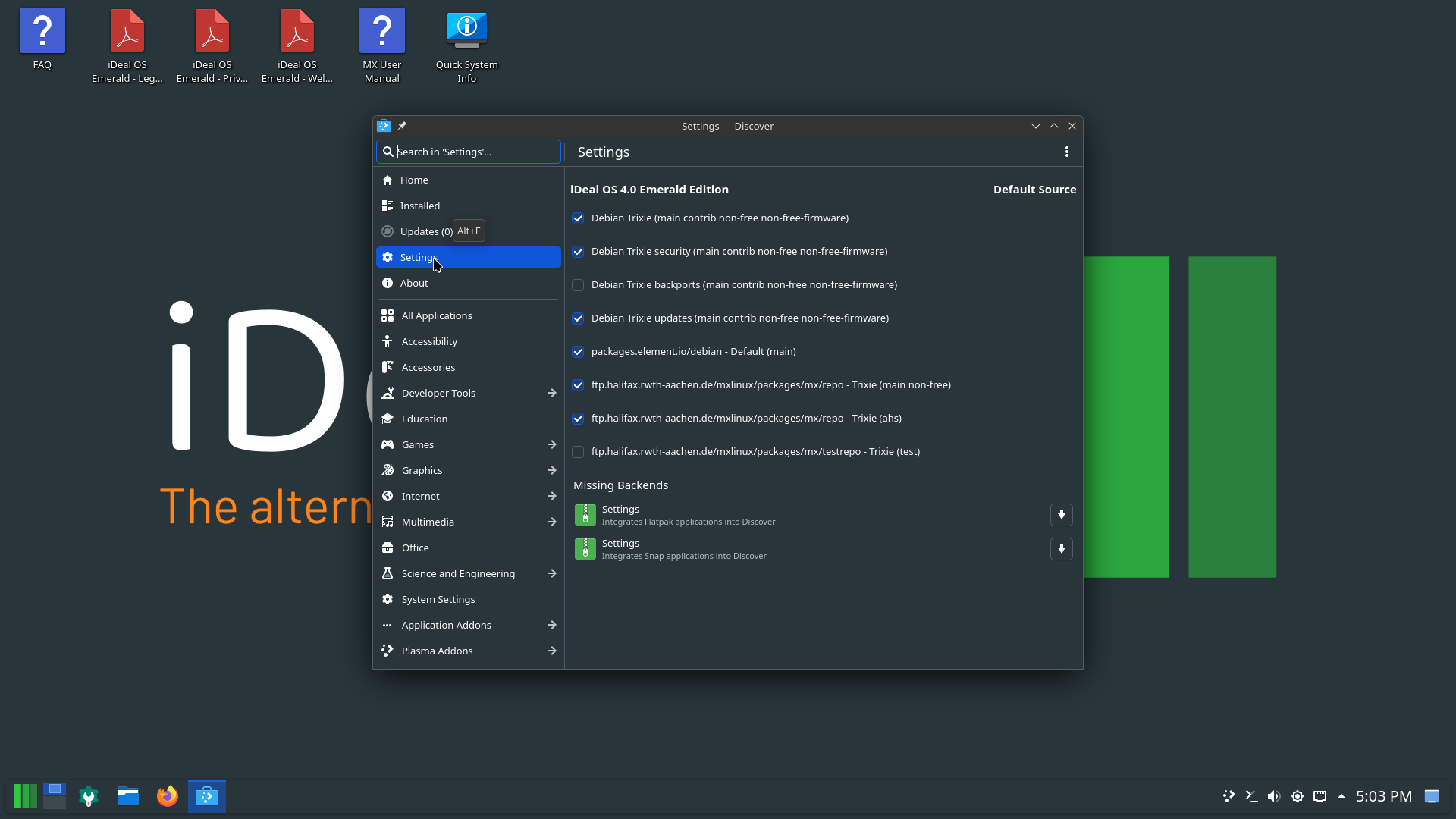
Task: Open About in sidebar
Action: pyautogui.click(x=469, y=283)
